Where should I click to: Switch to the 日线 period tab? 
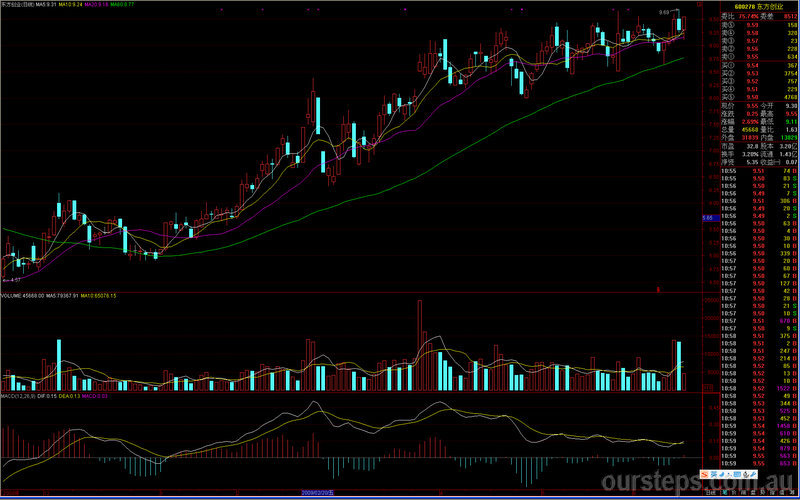point(711,493)
